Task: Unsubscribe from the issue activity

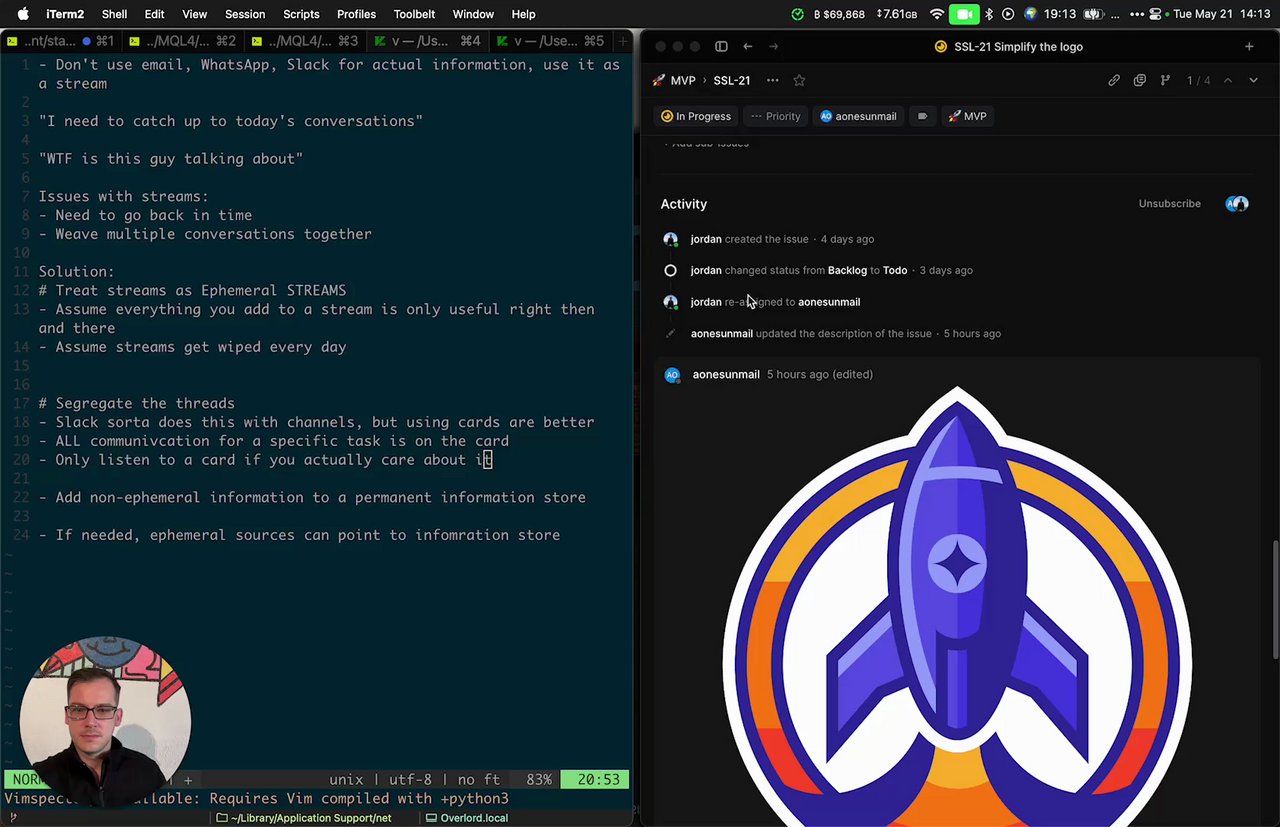Action: point(1169,204)
